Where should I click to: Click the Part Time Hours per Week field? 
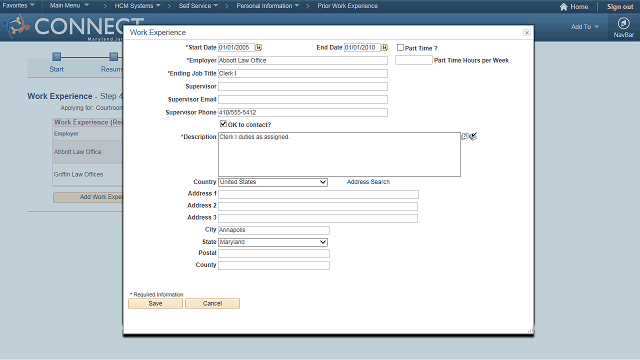tap(413, 60)
